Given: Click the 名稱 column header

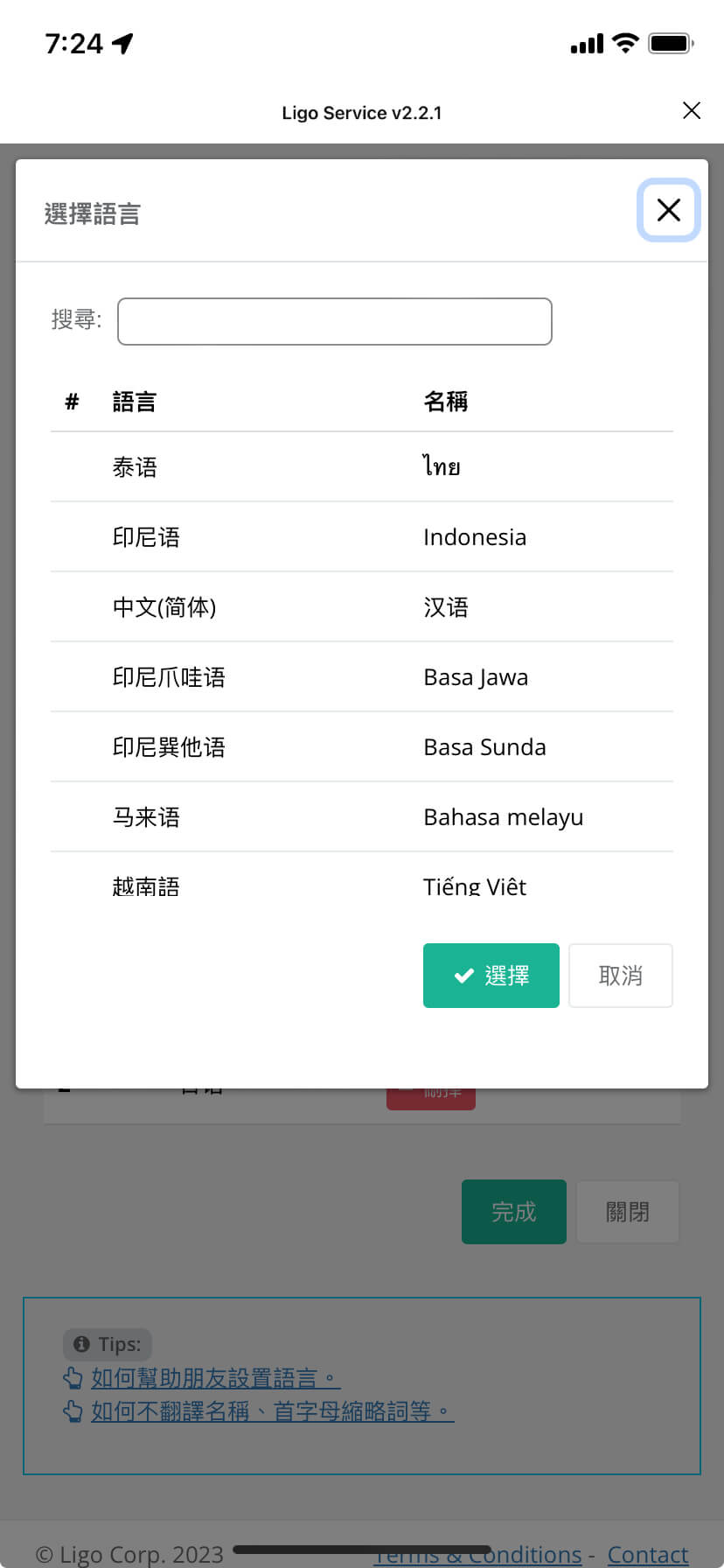Looking at the screenshot, I should pyautogui.click(x=445, y=402).
